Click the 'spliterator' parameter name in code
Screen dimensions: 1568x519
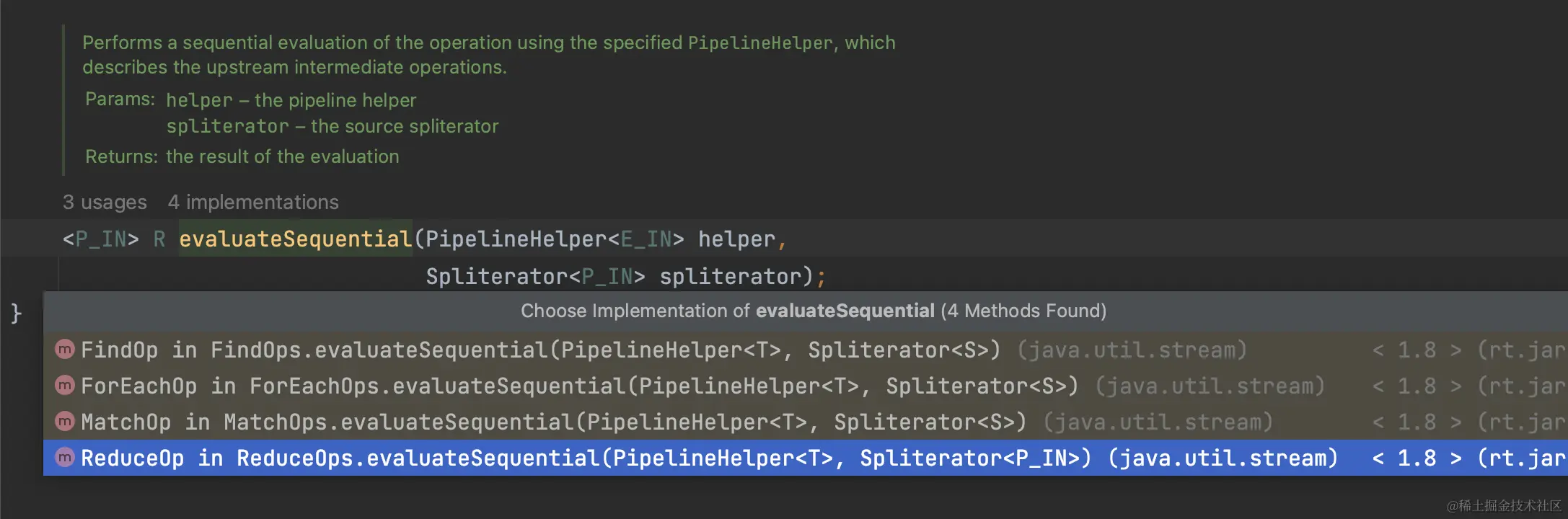point(731,276)
